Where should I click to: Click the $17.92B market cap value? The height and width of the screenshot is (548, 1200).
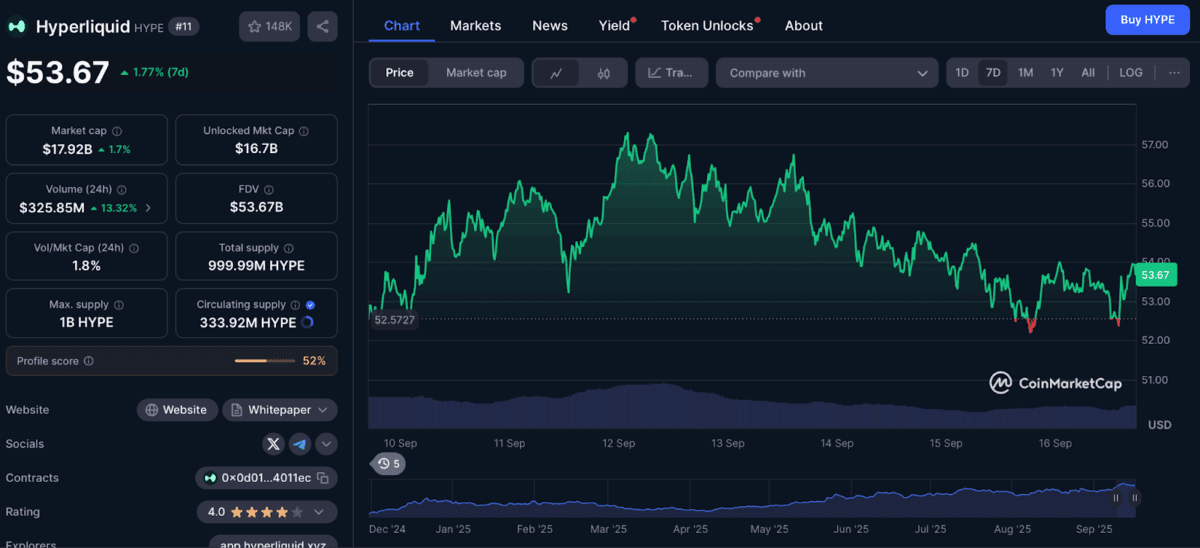point(67,149)
